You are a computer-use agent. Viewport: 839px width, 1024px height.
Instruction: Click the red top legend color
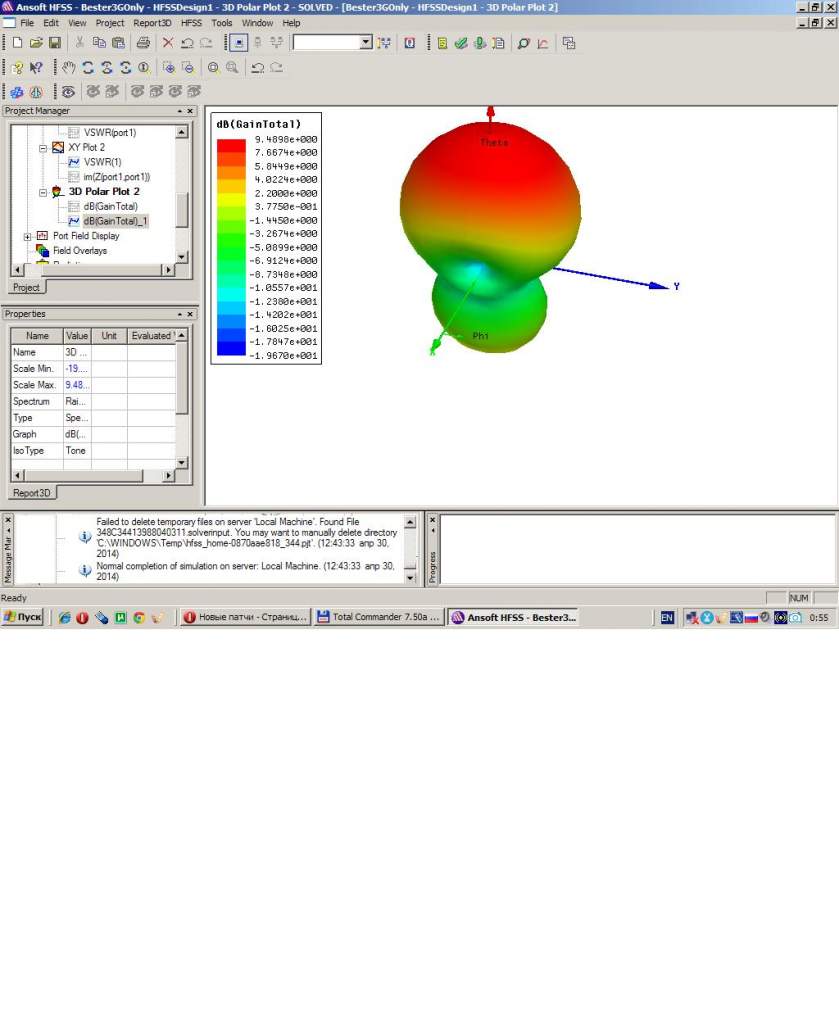[x=231, y=146]
